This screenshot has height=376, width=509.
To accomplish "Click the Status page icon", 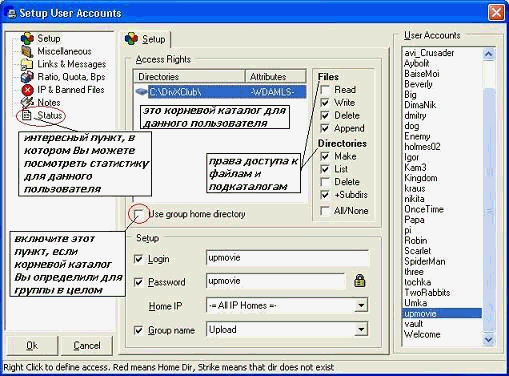I will [x=26, y=115].
